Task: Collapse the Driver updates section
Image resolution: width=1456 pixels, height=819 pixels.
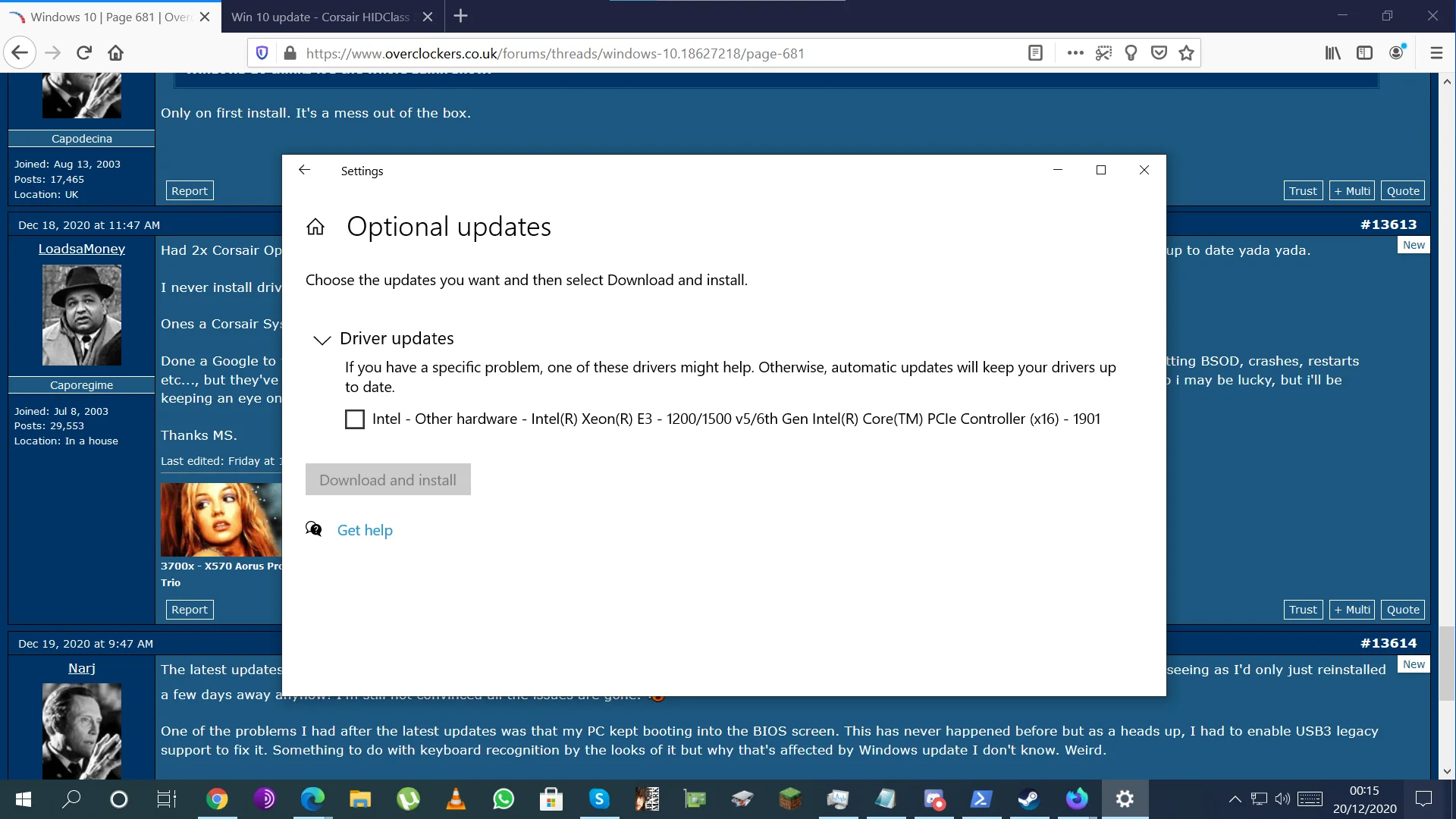Action: pyautogui.click(x=322, y=339)
